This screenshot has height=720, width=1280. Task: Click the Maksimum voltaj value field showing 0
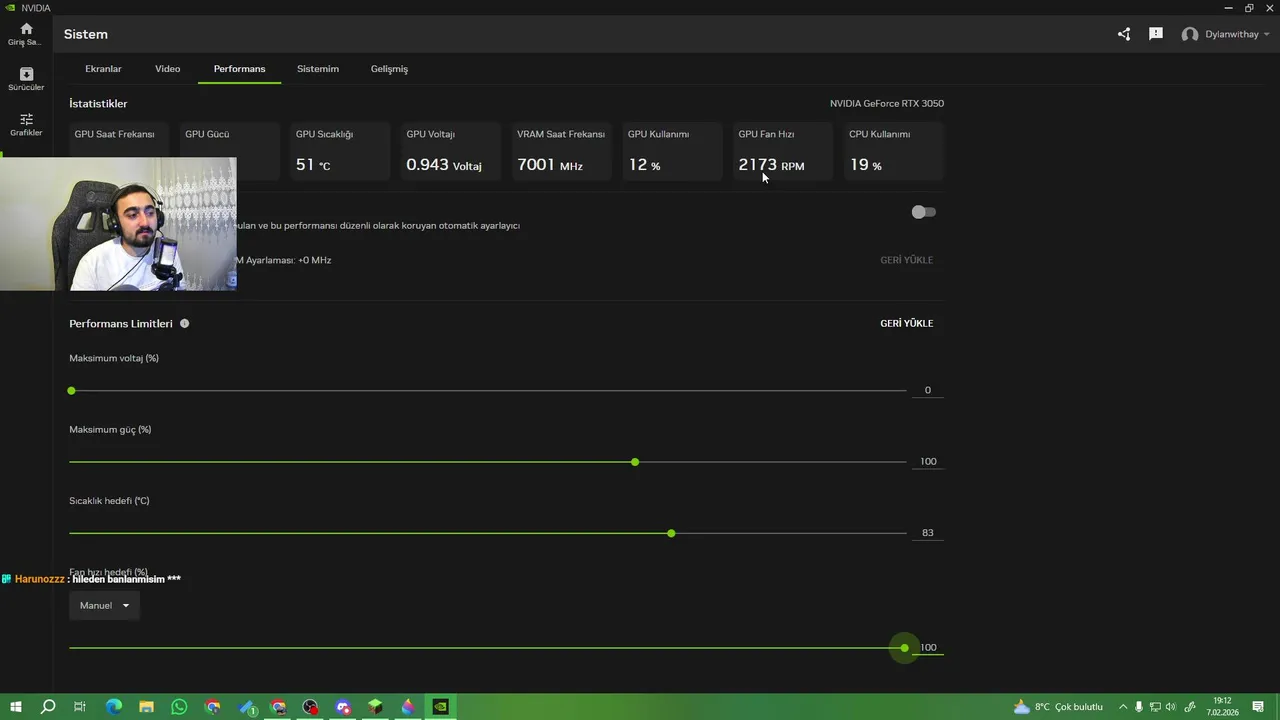927,390
